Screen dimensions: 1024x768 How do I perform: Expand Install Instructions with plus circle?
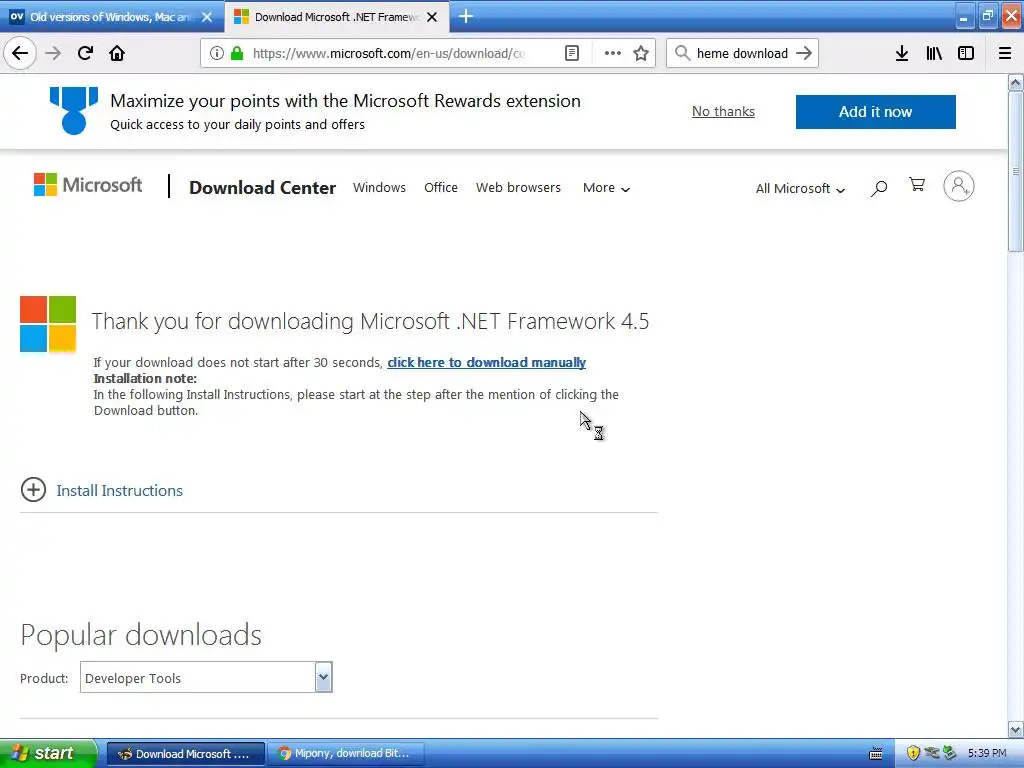33,489
